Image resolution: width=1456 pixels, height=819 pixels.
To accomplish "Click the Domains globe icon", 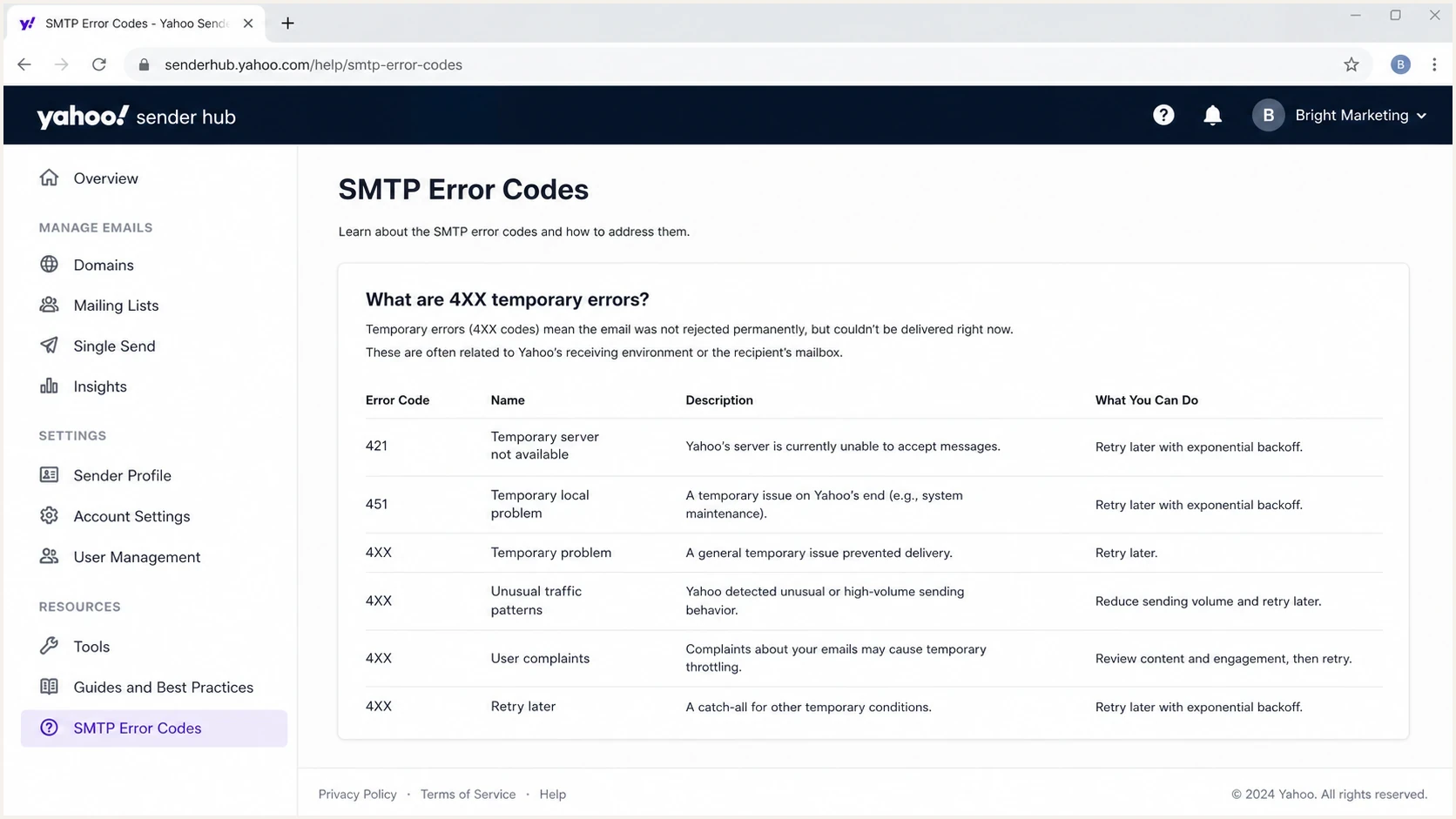I will tap(49, 264).
